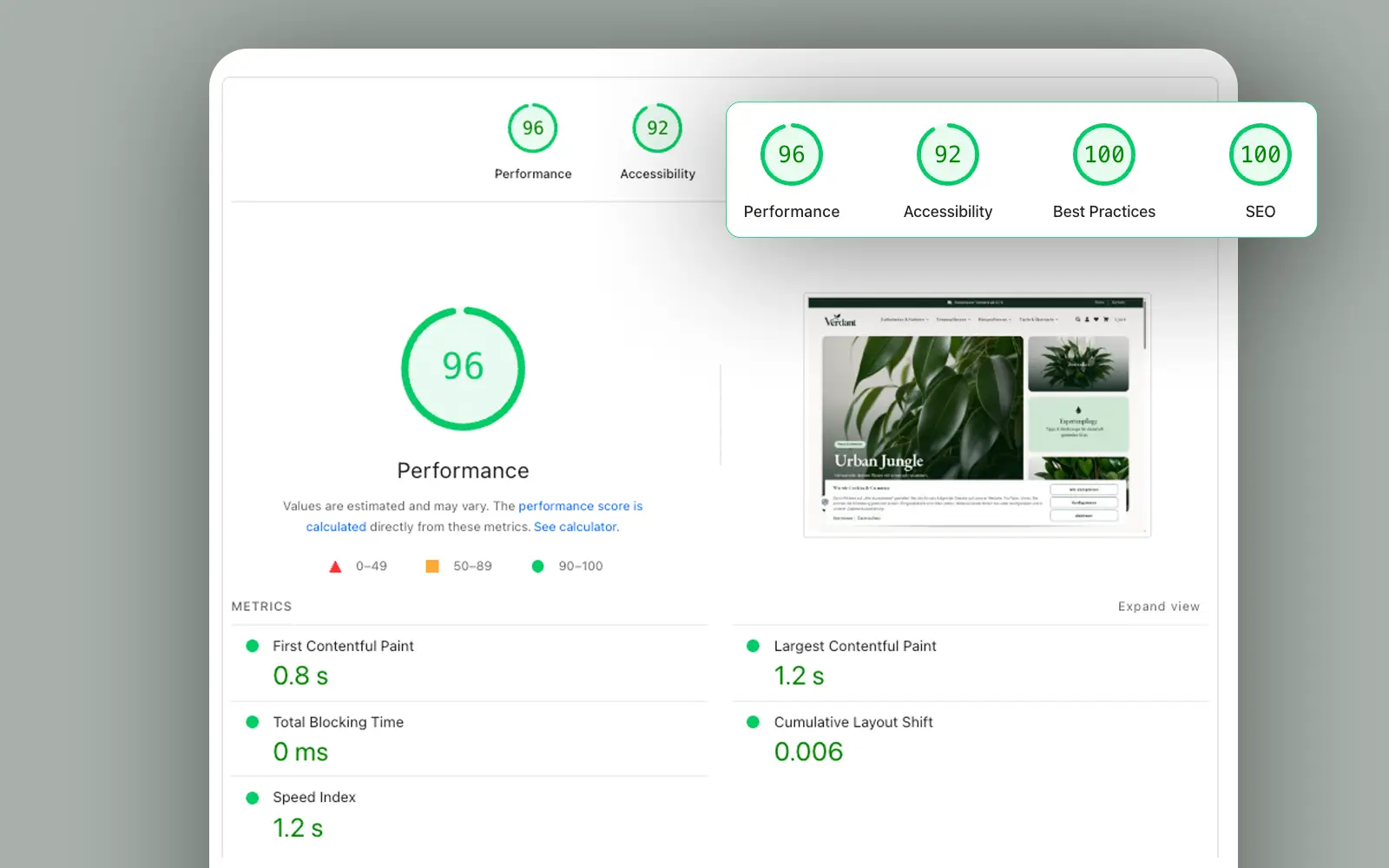Click the green dot beside Cumulative Layout Shift
The height and width of the screenshot is (868, 1389).
(x=754, y=722)
